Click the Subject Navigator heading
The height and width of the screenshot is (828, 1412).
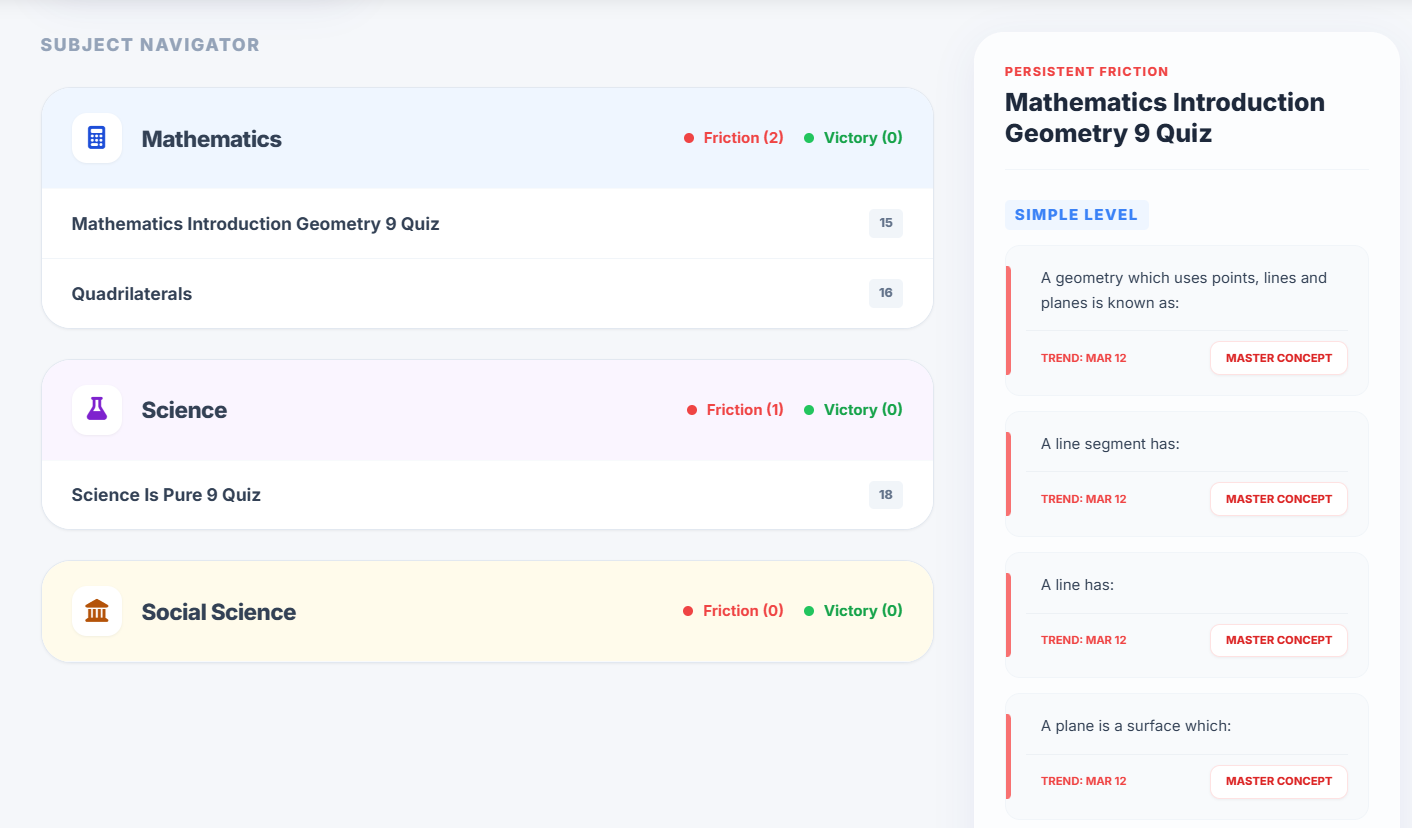click(x=150, y=45)
